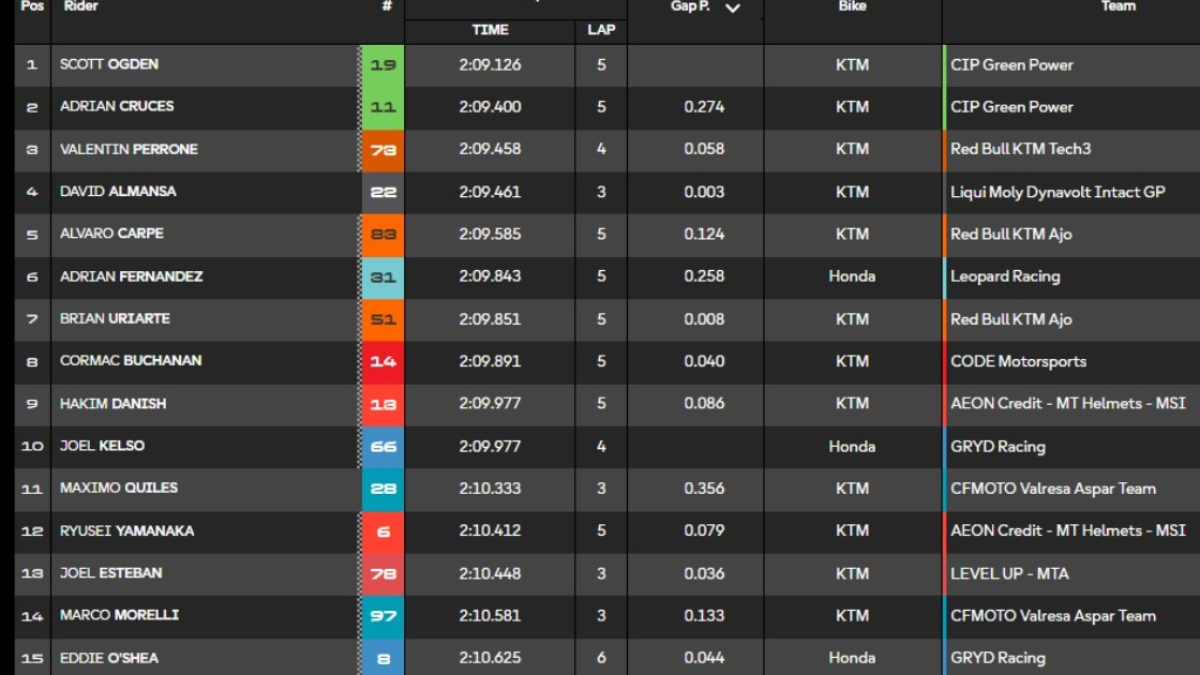Select the CIP Green Power team for Ogden
1200x675 pixels.
tap(1012, 65)
